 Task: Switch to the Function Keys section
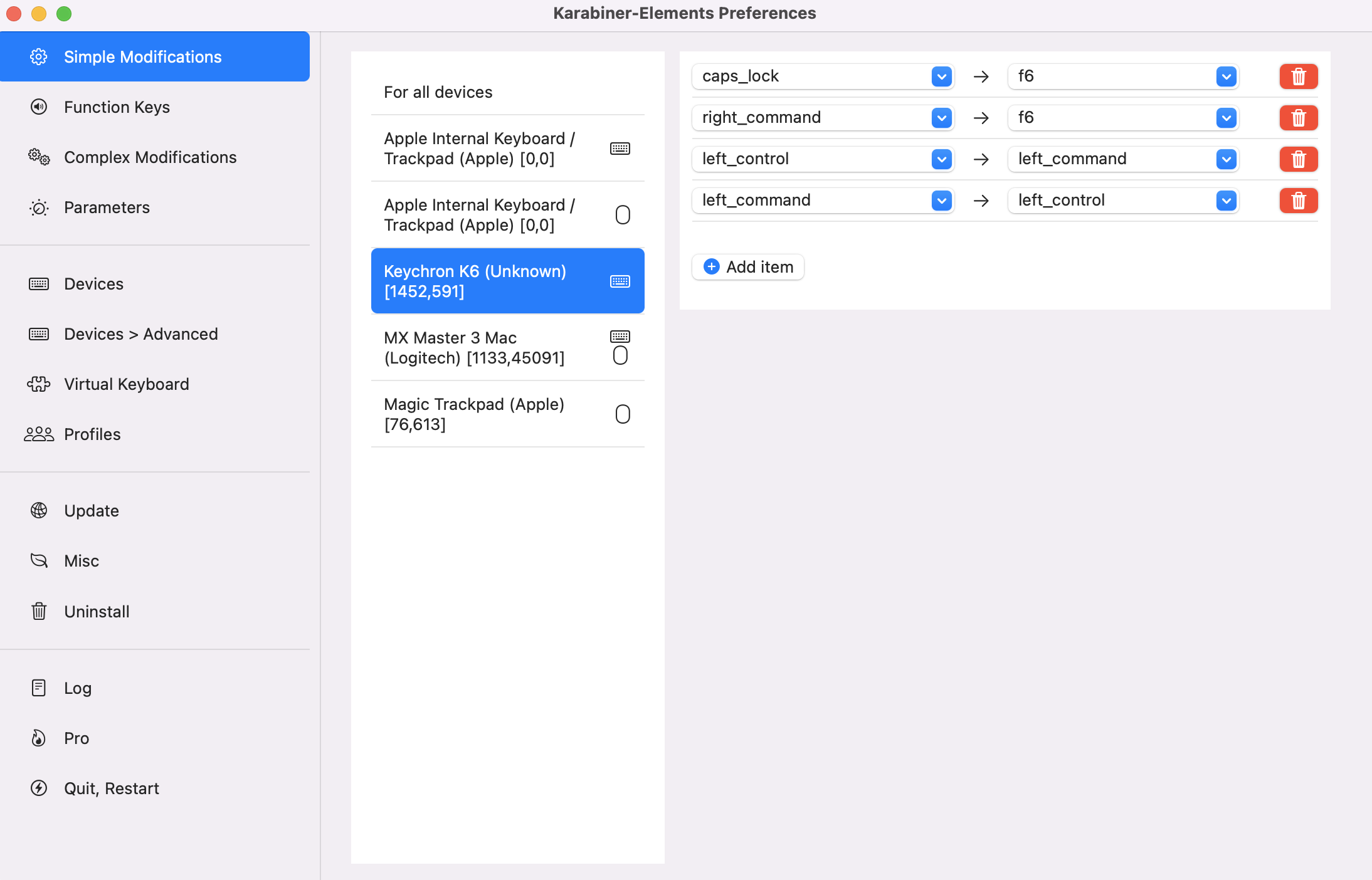pos(117,107)
